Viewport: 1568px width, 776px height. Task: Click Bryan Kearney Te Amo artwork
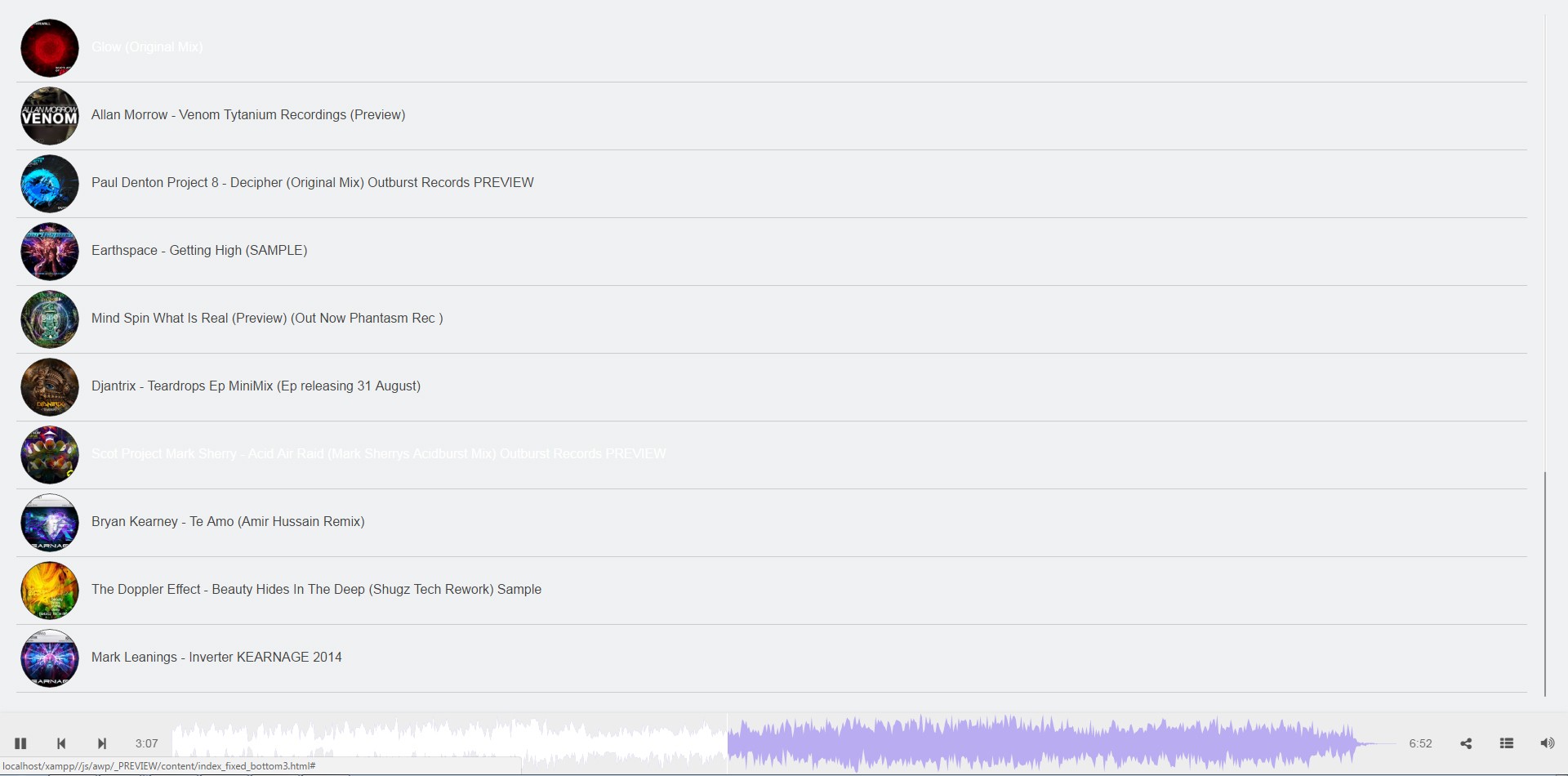tap(50, 523)
